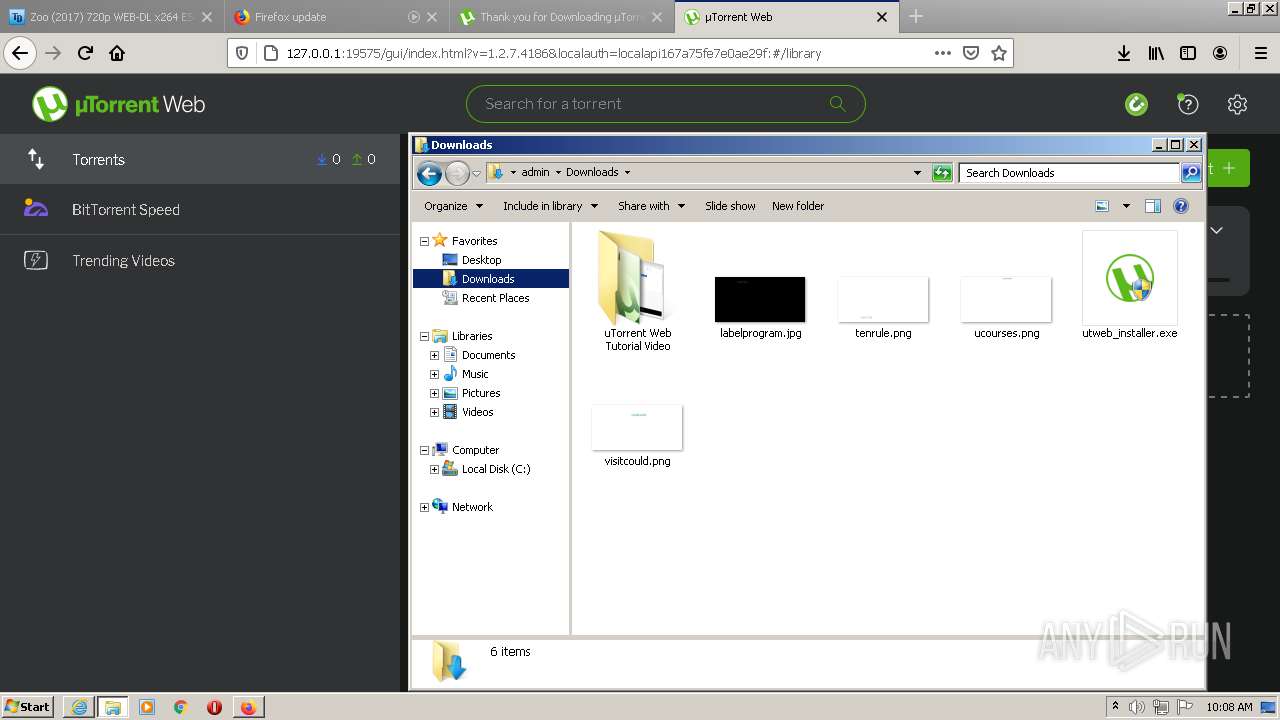Open Include in library dropdown

pyautogui.click(x=550, y=206)
